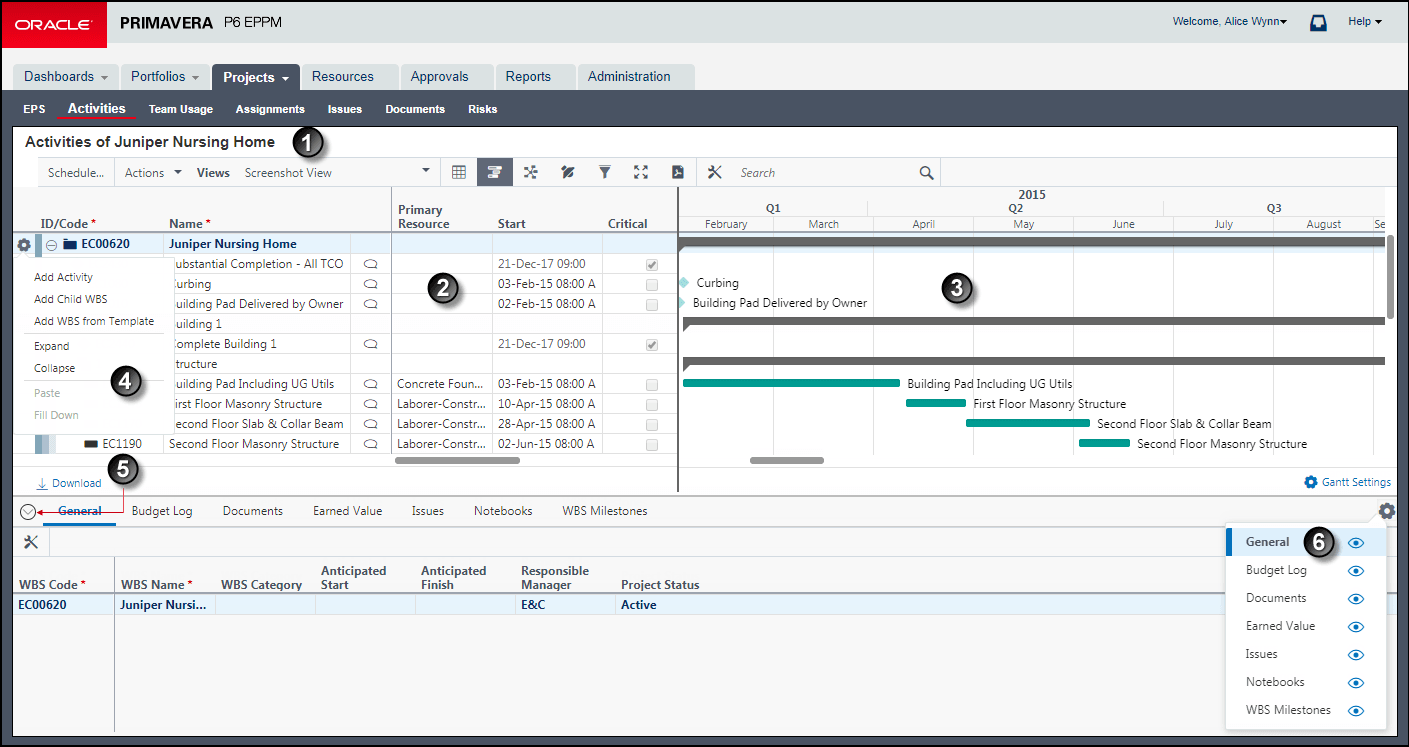This screenshot has width=1409, height=747.
Task: Collapse the details panel using circle chevron
Action: pyautogui.click(x=28, y=511)
